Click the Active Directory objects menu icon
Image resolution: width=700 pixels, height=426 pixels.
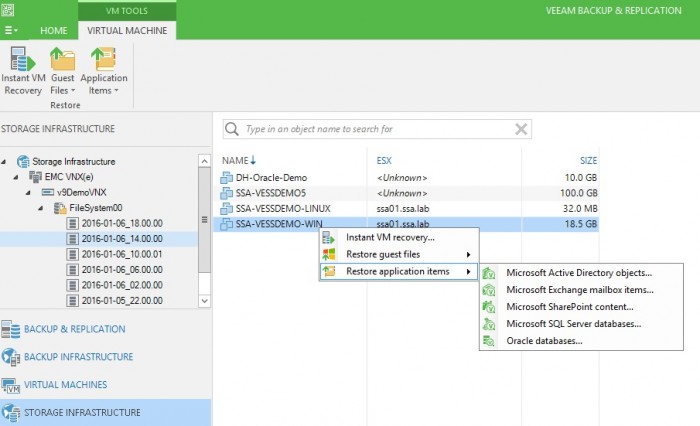point(489,273)
